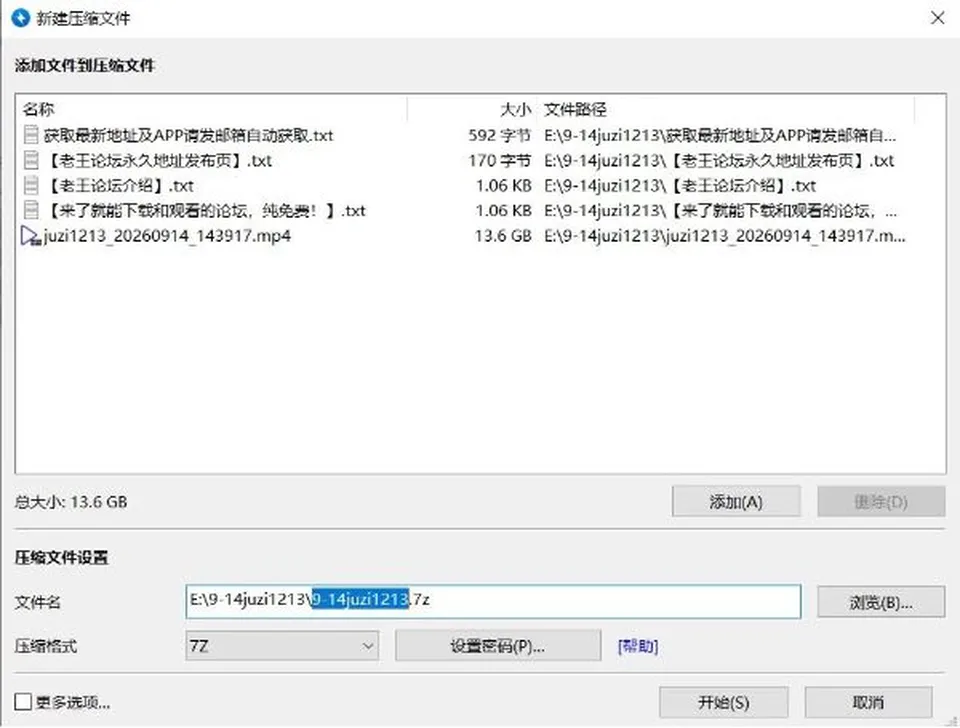Click the 添加(A) button
The height and width of the screenshot is (728, 960).
coord(736,502)
